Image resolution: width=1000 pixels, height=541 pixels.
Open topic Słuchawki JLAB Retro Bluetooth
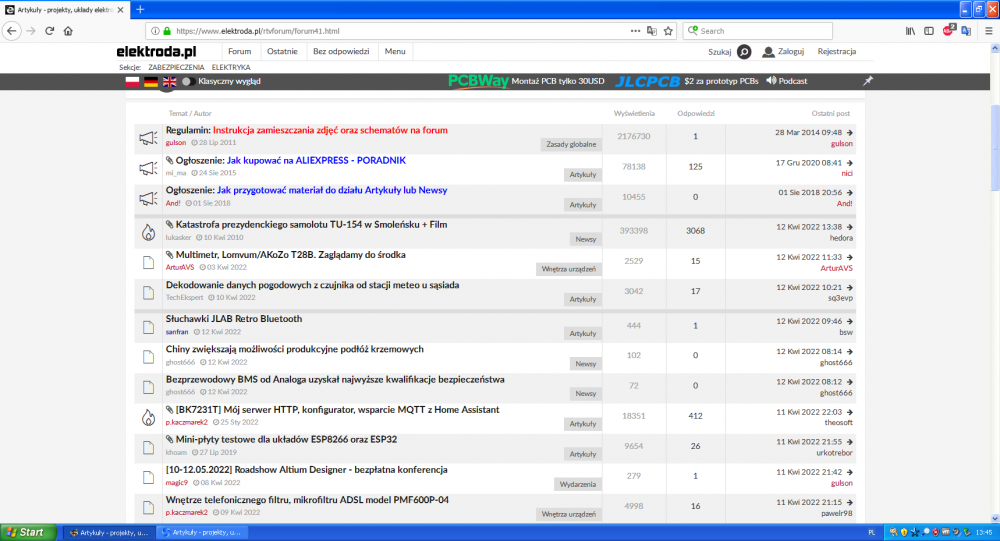[233, 319]
